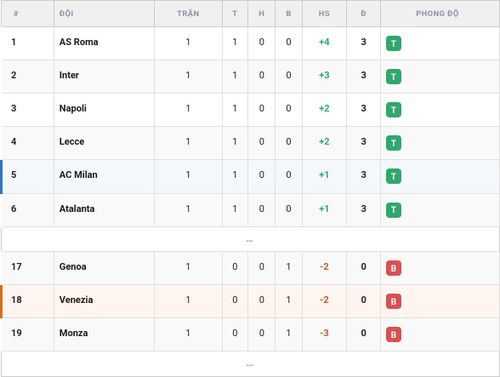Sort table by HS column header
500x377 pixels.
tap(324, 13)
